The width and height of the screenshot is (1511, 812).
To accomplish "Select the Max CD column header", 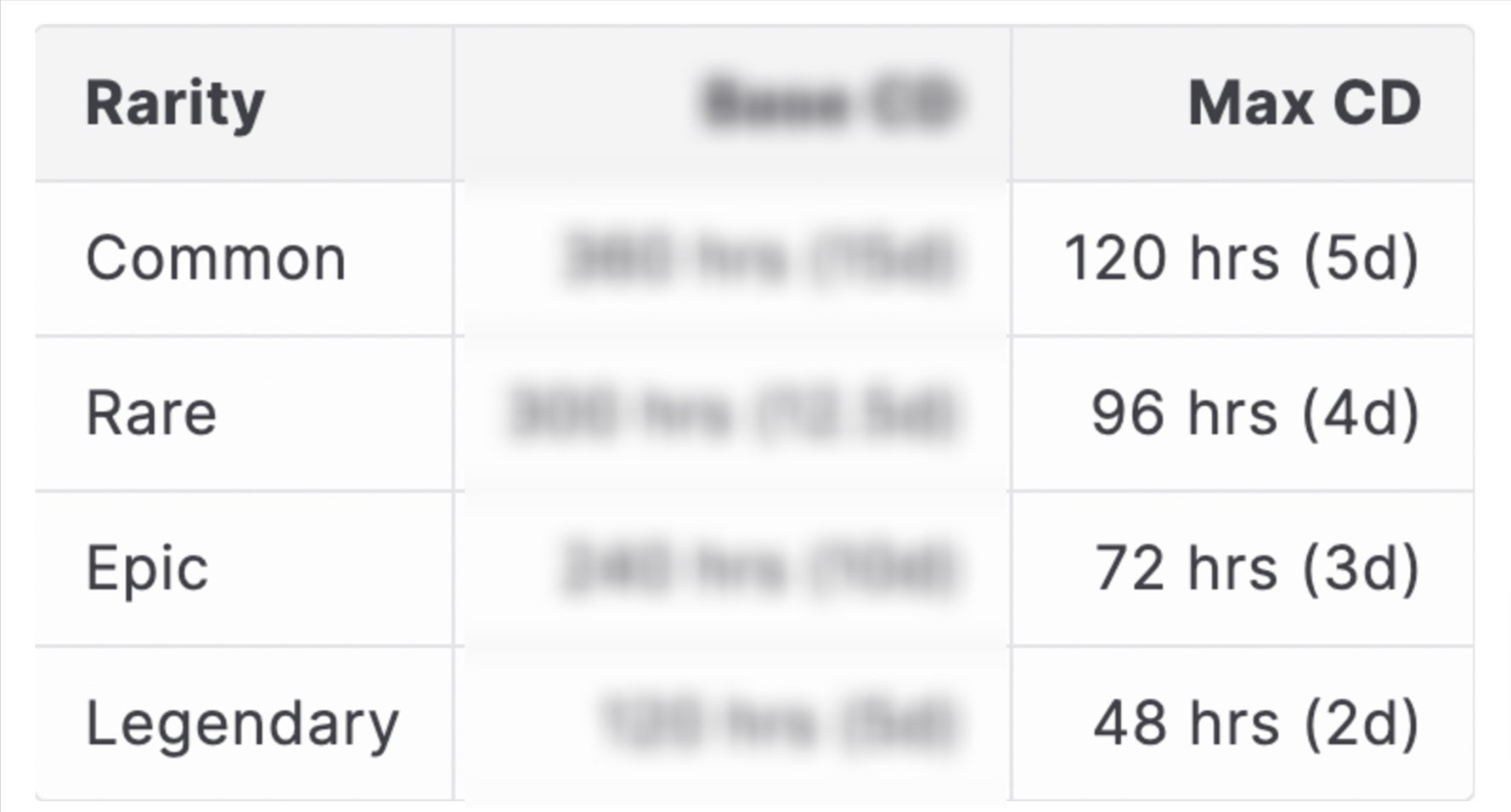I will pyautogui.click(x=1242, y=104).
